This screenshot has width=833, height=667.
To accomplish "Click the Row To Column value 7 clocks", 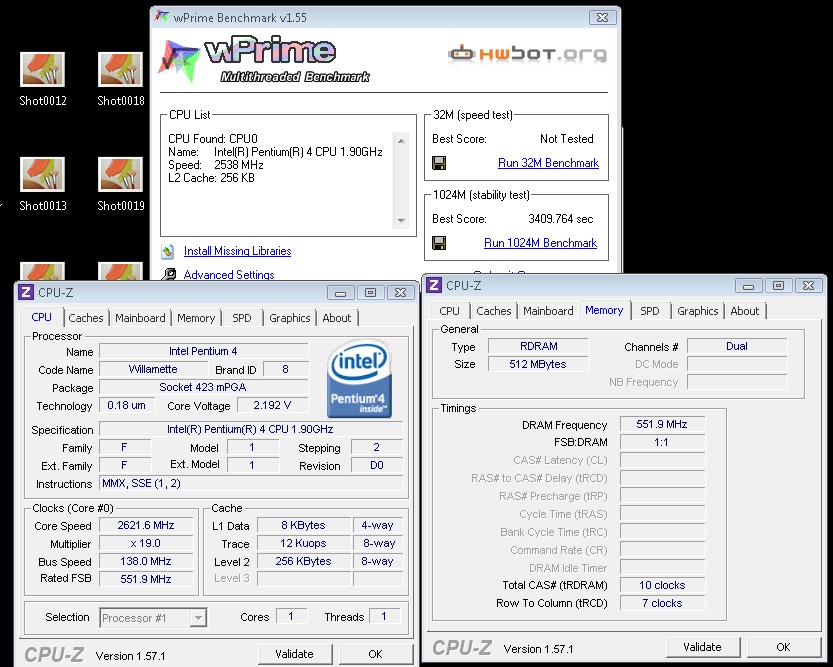I will point(662,603).
